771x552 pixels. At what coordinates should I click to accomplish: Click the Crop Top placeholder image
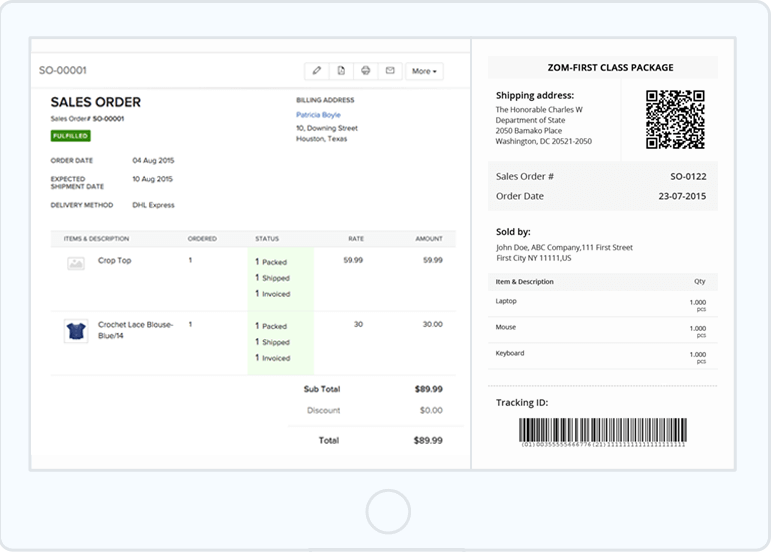[76, 263]
